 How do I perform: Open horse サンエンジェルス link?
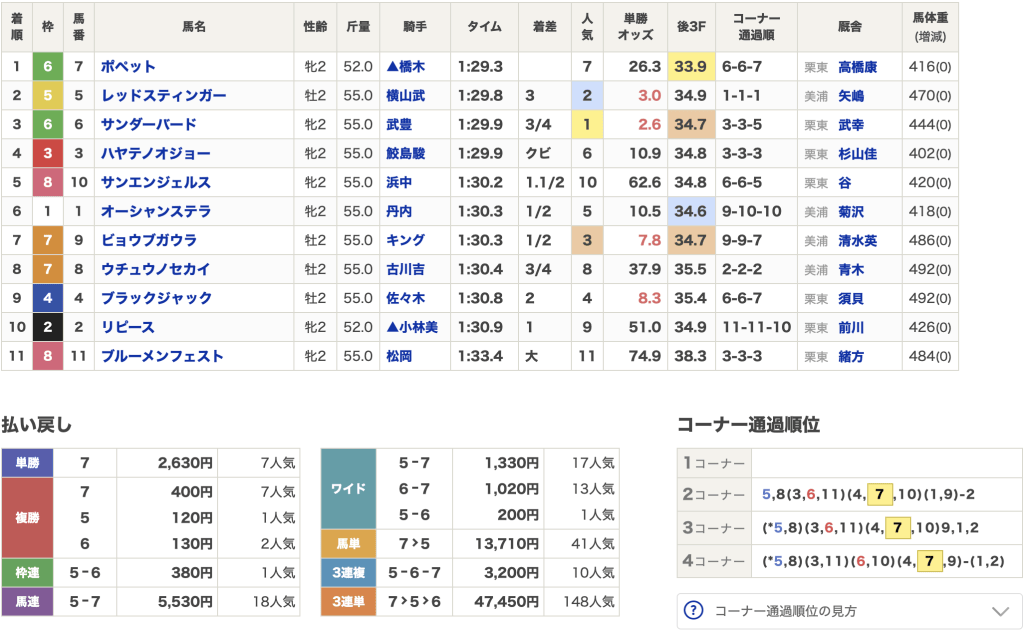[155, 182]
